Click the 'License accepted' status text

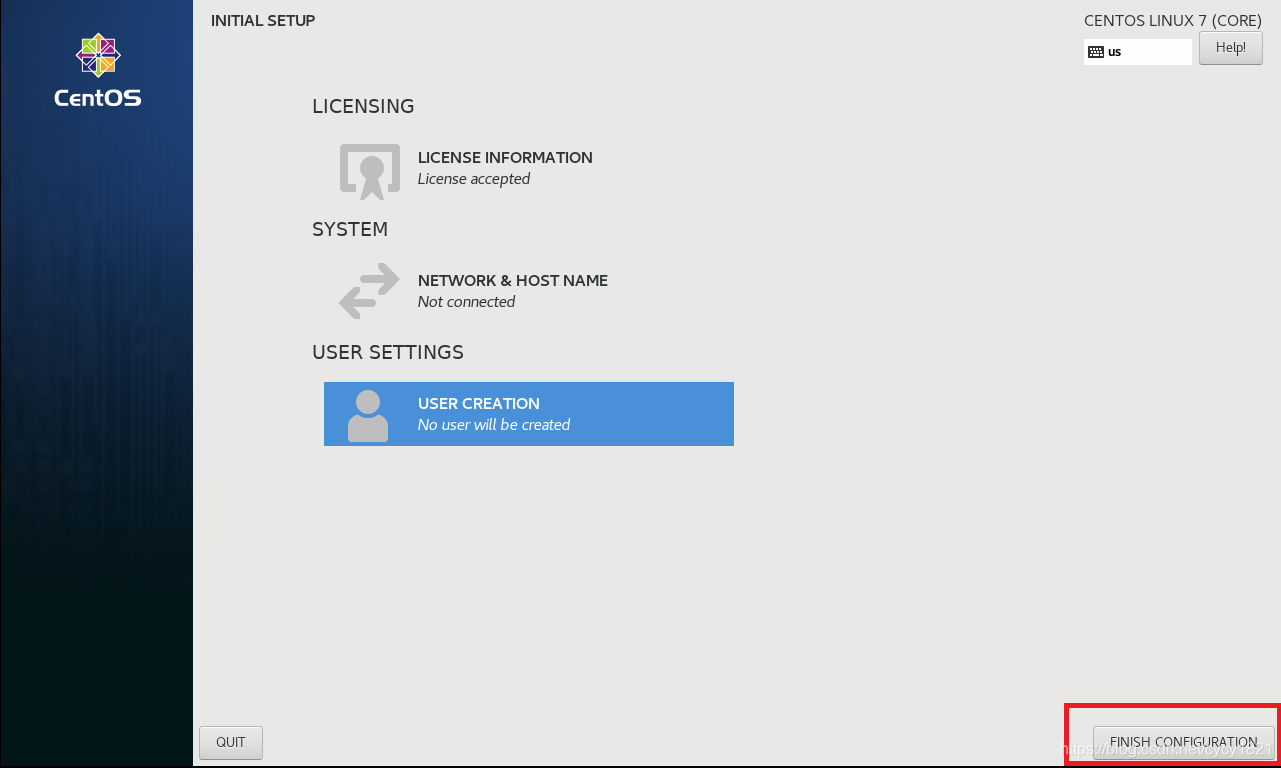coord(474,179)
